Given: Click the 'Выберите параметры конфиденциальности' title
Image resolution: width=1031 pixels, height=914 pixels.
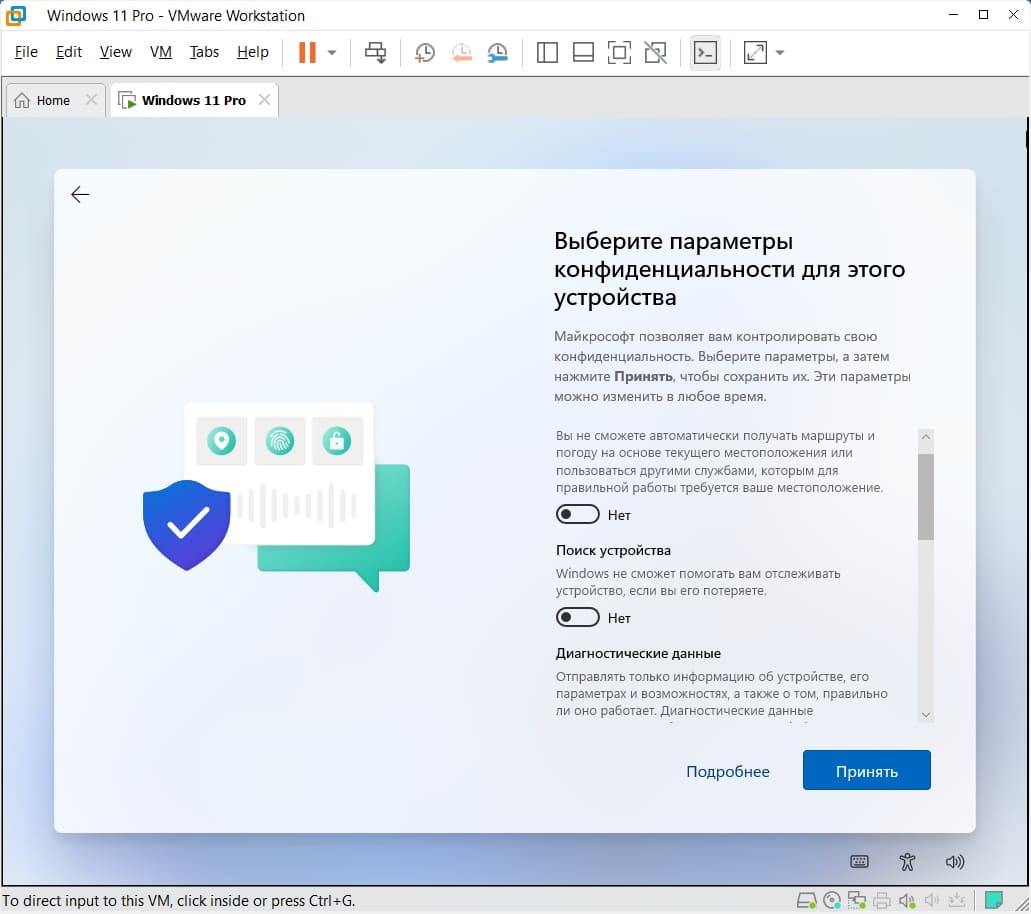Looking at the screenshot, I should (729, 269).
